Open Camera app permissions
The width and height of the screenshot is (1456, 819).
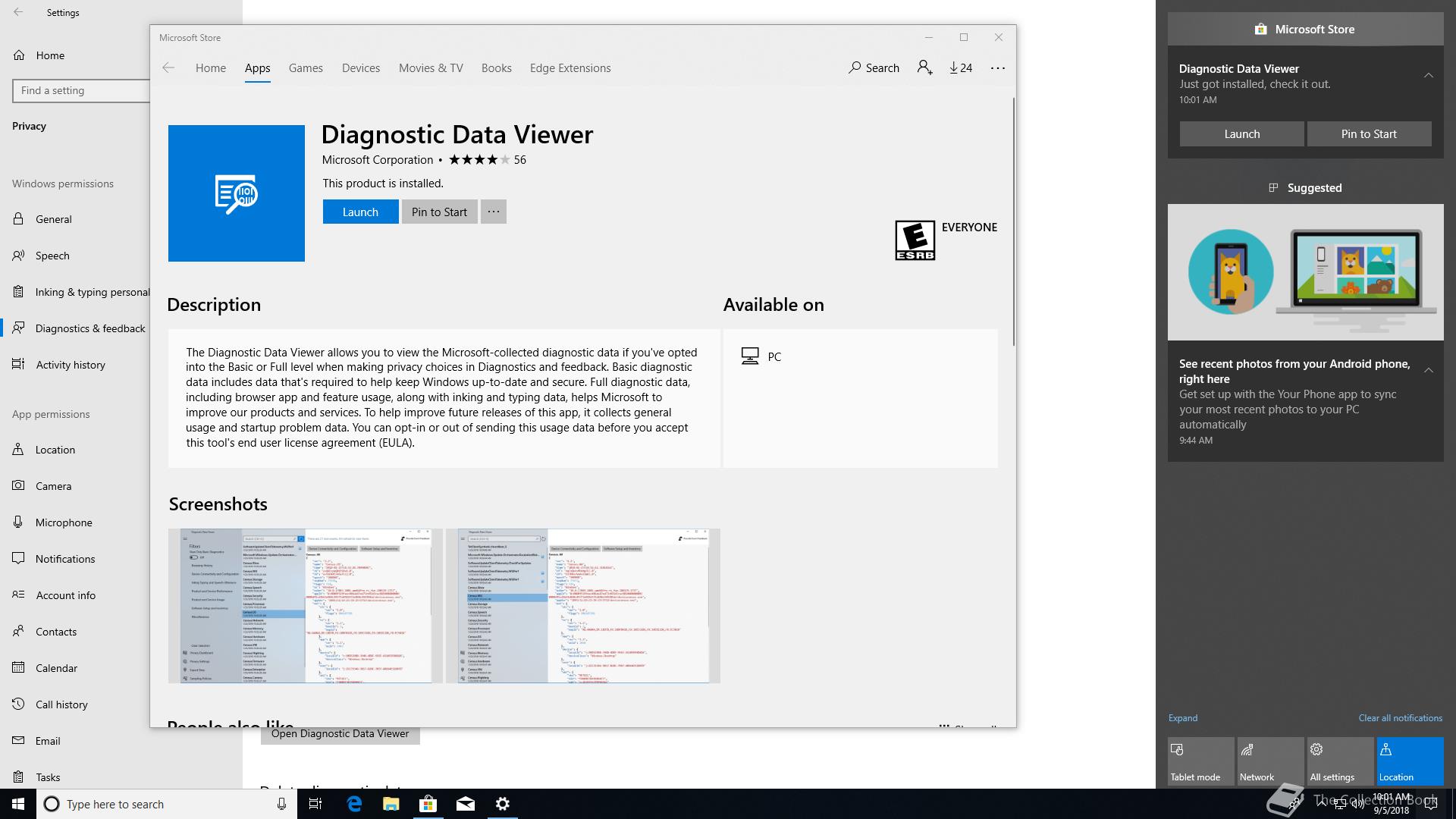pyautogui.click(x=75, y=486)
